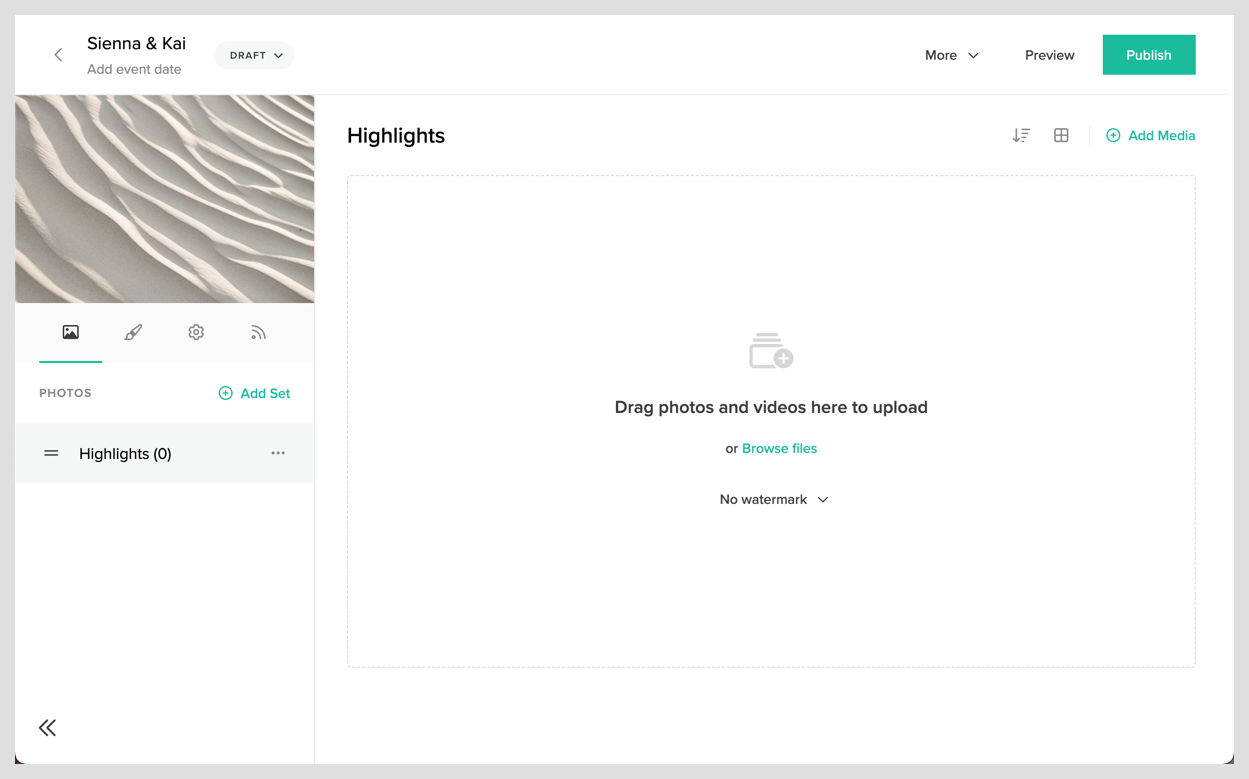Go back using the left arrow
Image resolution: width=1249 pixels, height=779 pixels.
(58, 55)
